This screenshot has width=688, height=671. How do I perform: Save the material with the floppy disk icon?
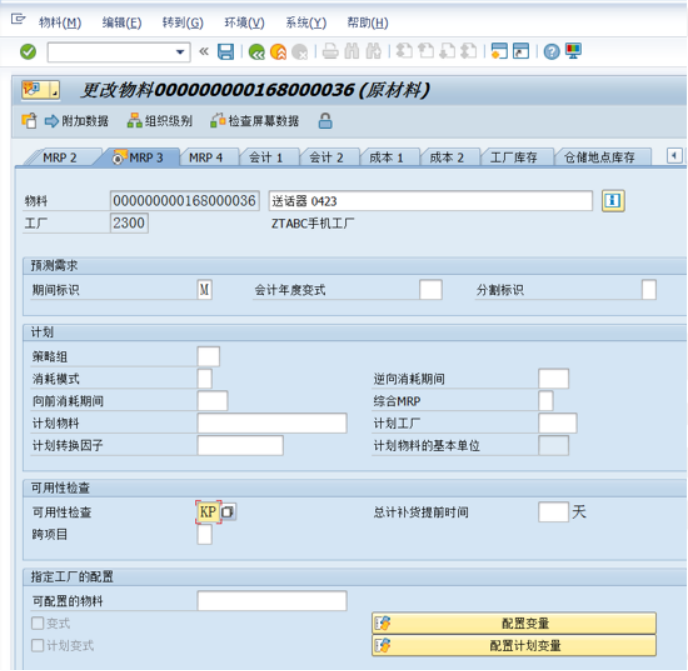point(226,52)
